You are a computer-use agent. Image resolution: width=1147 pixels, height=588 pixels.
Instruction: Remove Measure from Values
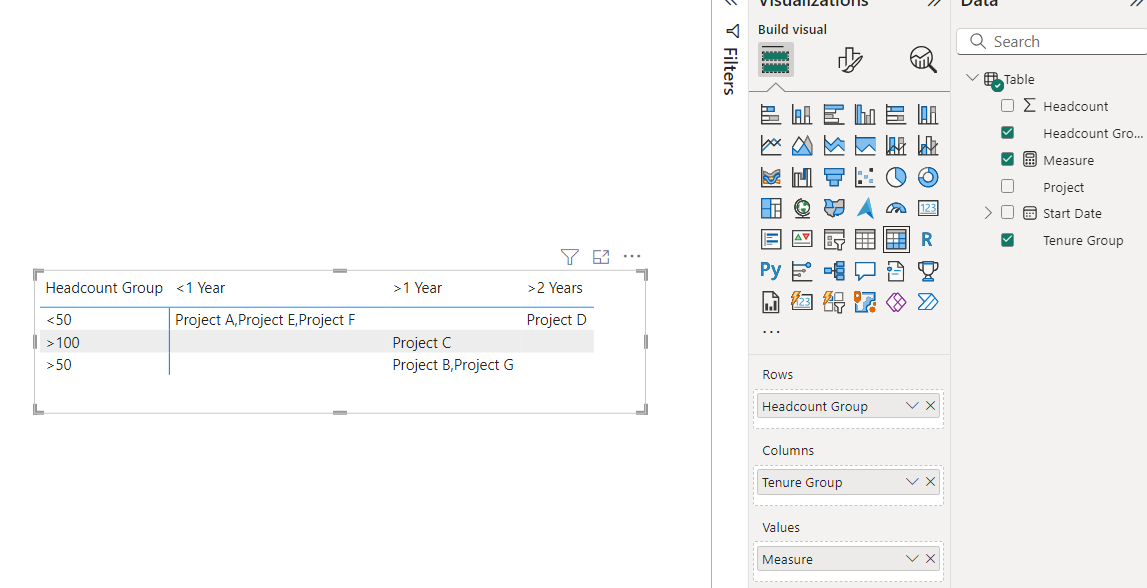pyautogui.click(x=930, y=559)
